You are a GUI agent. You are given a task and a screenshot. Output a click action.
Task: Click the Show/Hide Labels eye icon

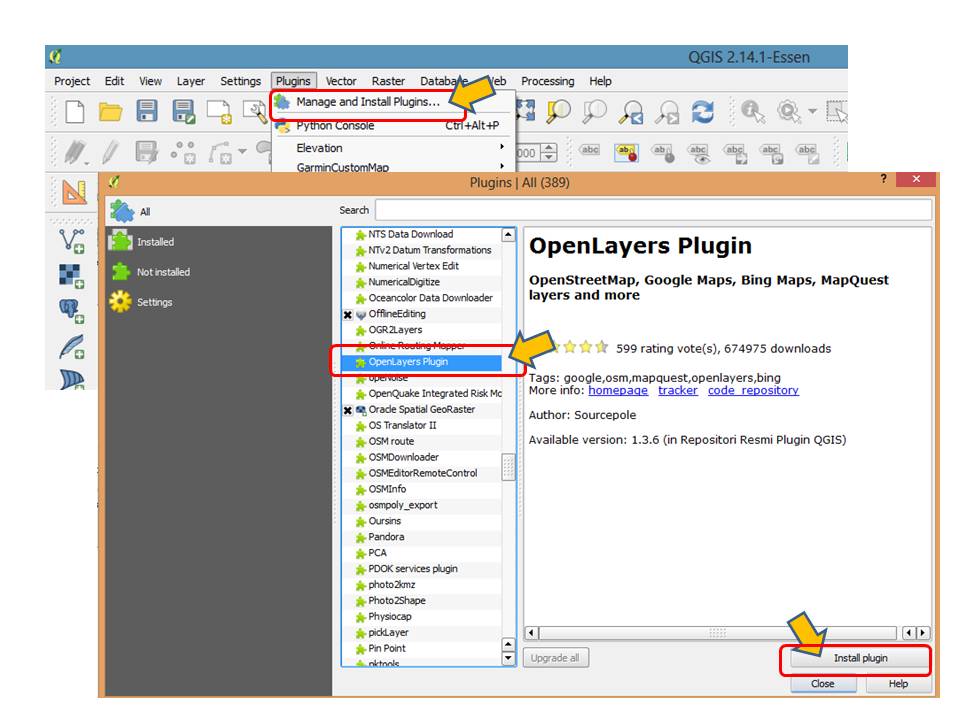click(x=699, y=153)
